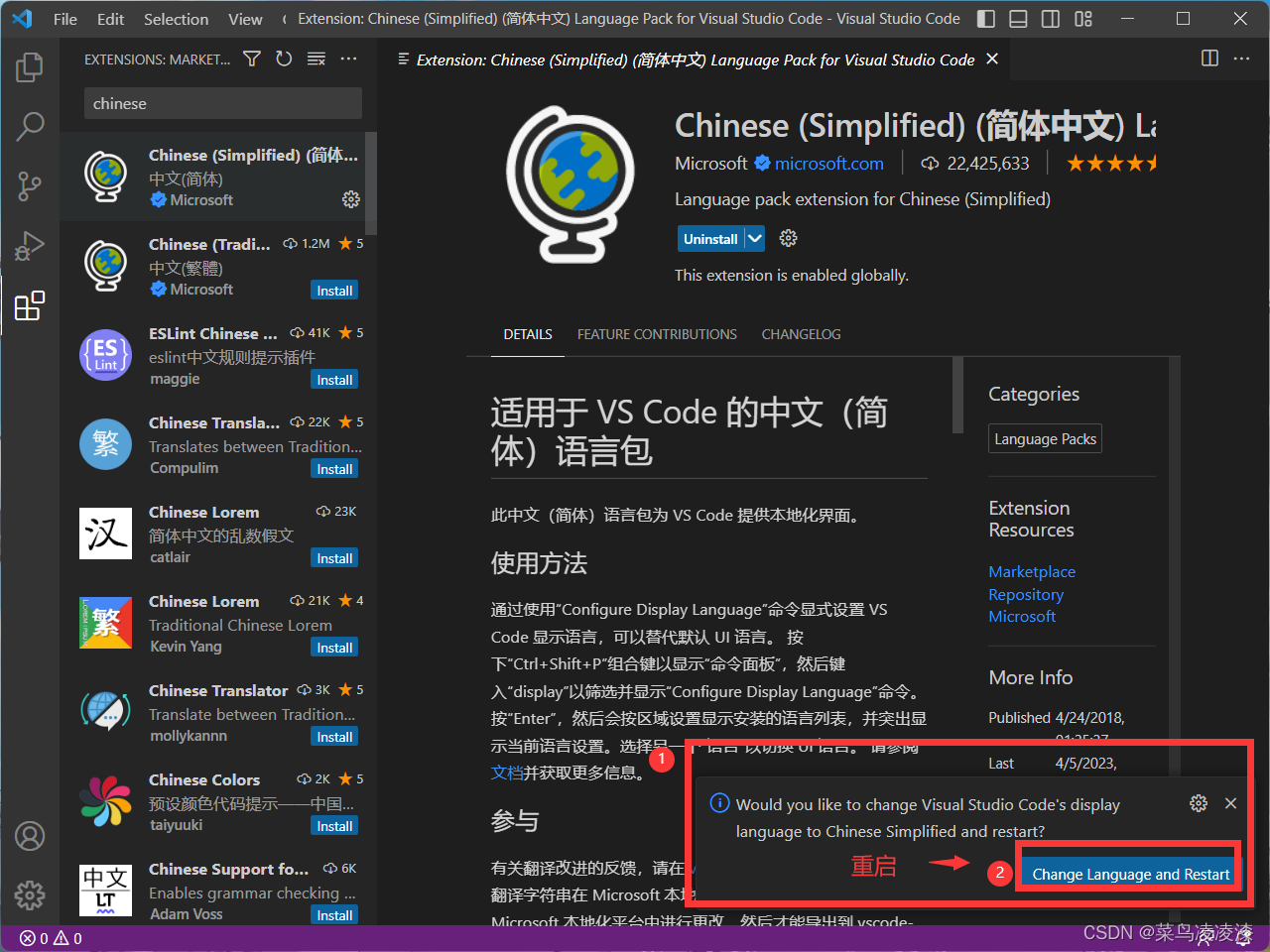The image size is (1270, 952).
Task: Click the extension star rating
Action: [x=1111, y=163]
